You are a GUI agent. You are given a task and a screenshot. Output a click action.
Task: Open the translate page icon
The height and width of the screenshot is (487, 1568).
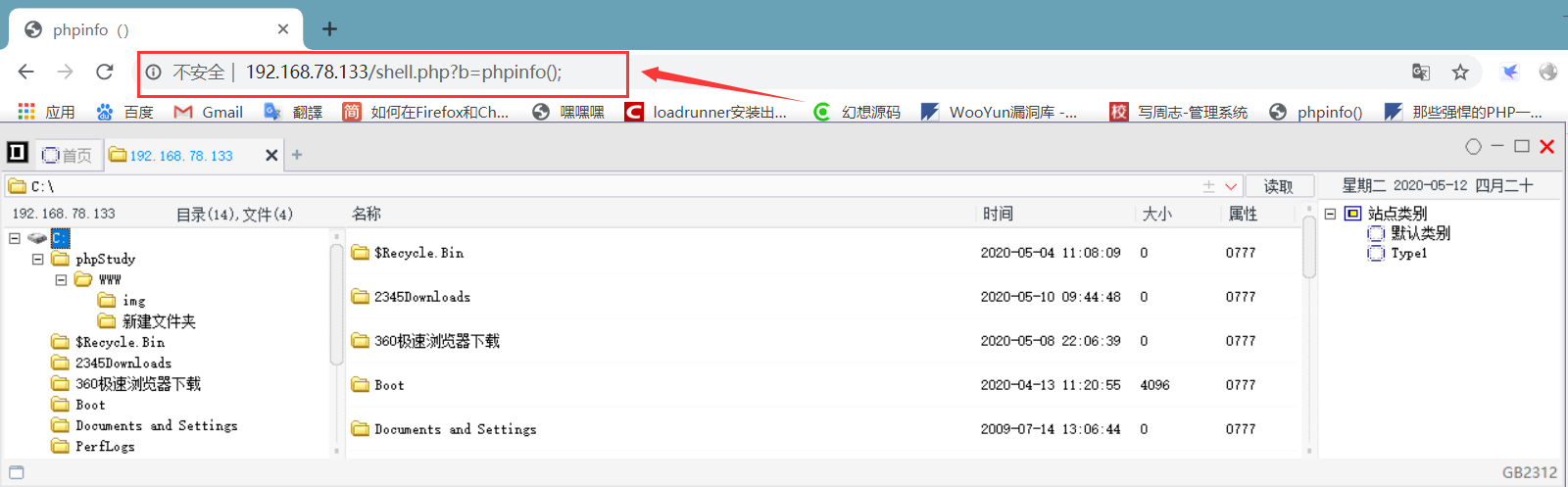(1420, 72)
